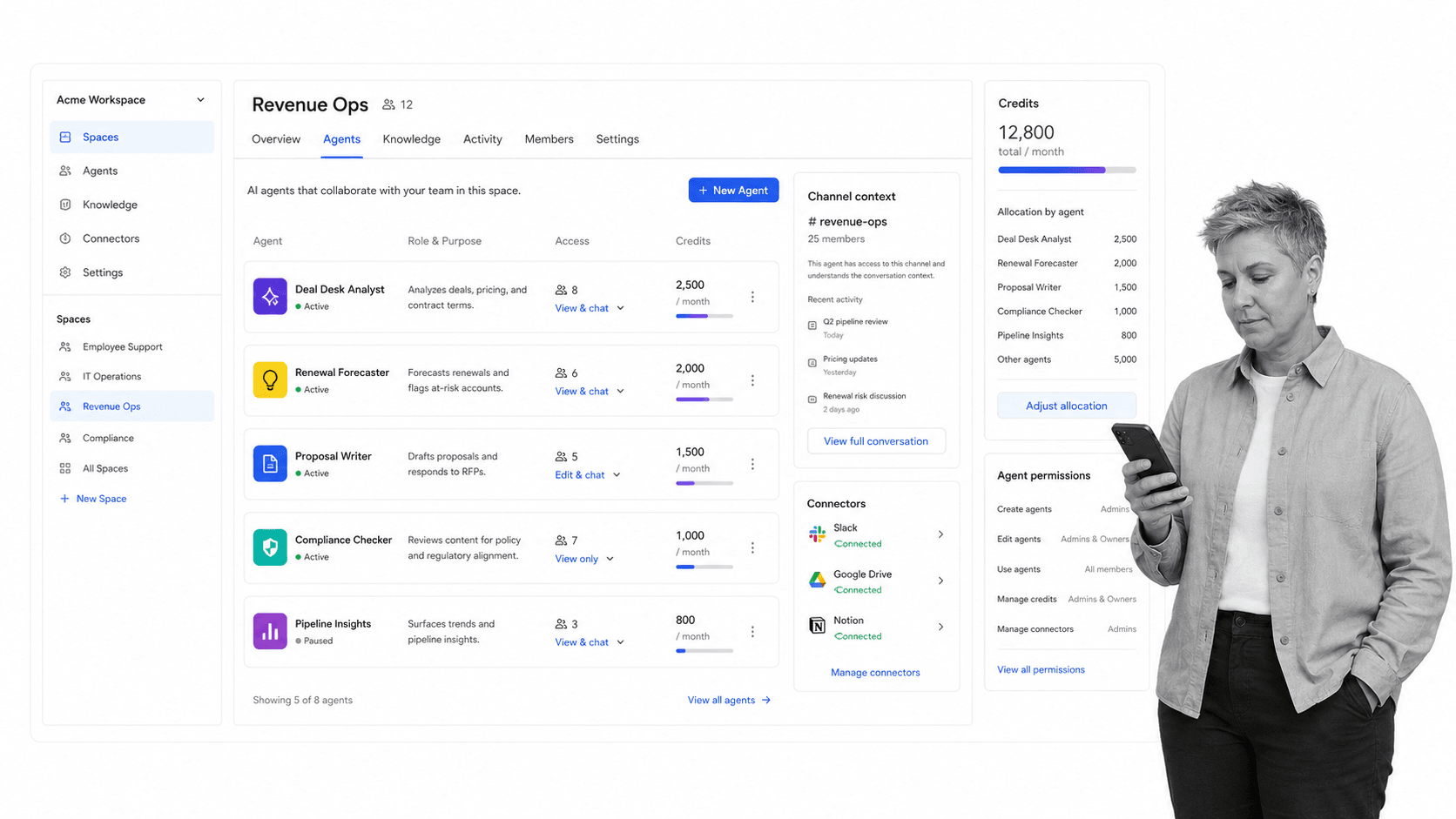The image size is (1456, 819).
Task: Click the 'Manage credits' permission row
Action: click(1067, 599)
